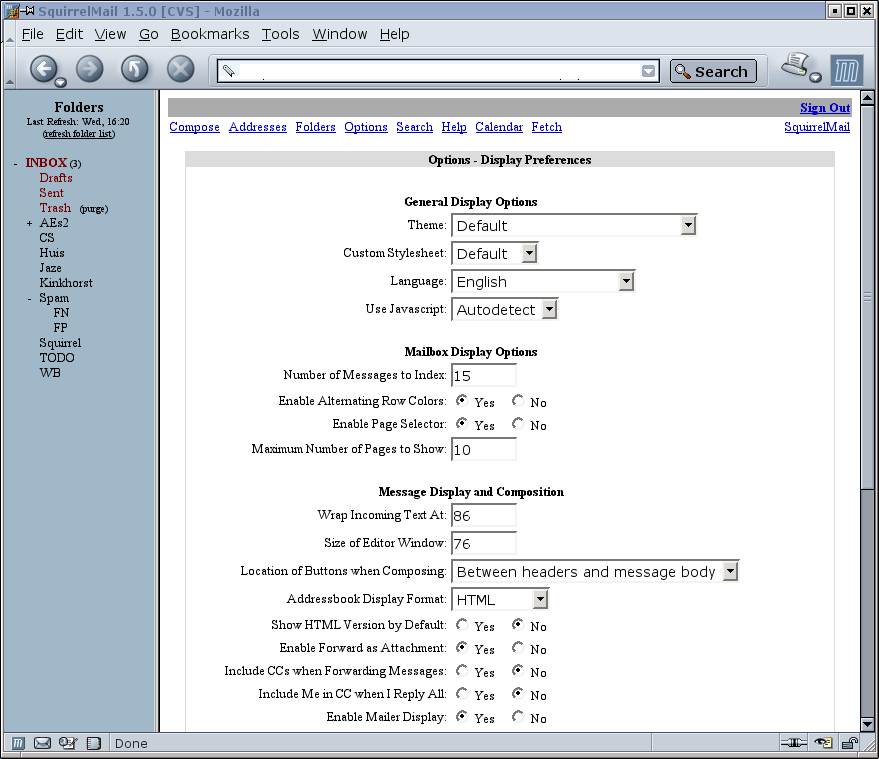
Task: Select No for Enable Mailer Display
Action: [x=517, y=716]
